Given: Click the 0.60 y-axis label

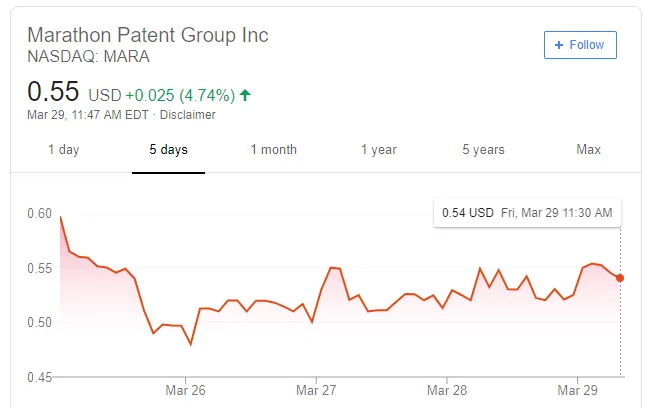Looking at the screenshot, I should [40, 213].
